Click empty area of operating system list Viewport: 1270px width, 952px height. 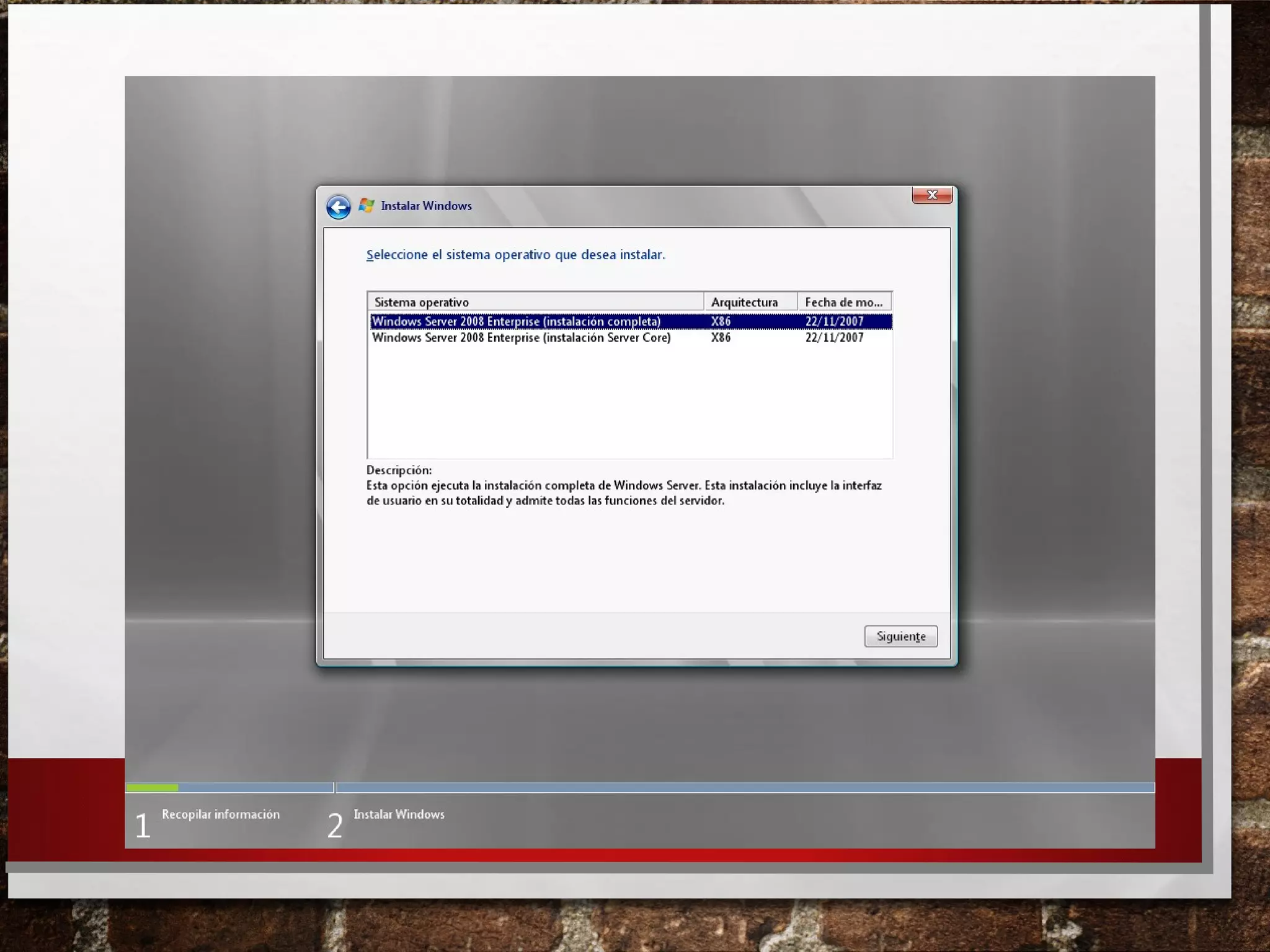(629, 403)
